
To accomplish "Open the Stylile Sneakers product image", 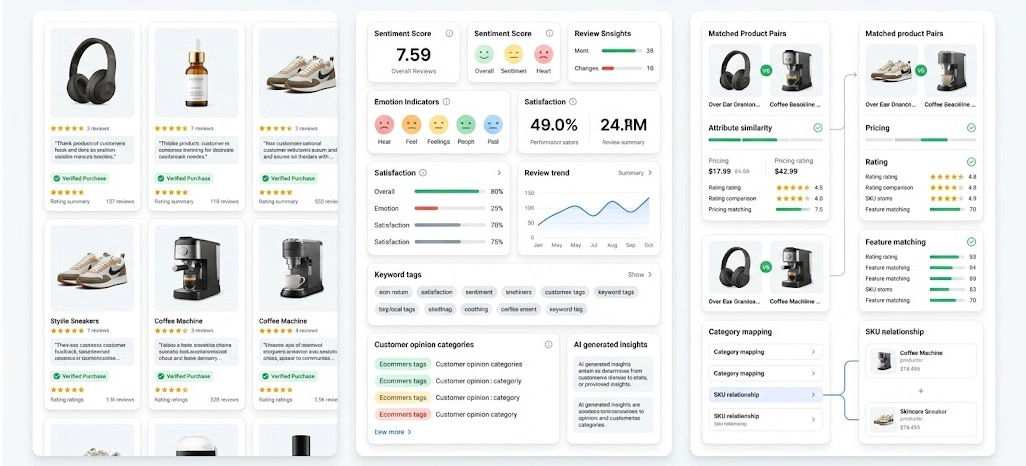I will 92,268.
